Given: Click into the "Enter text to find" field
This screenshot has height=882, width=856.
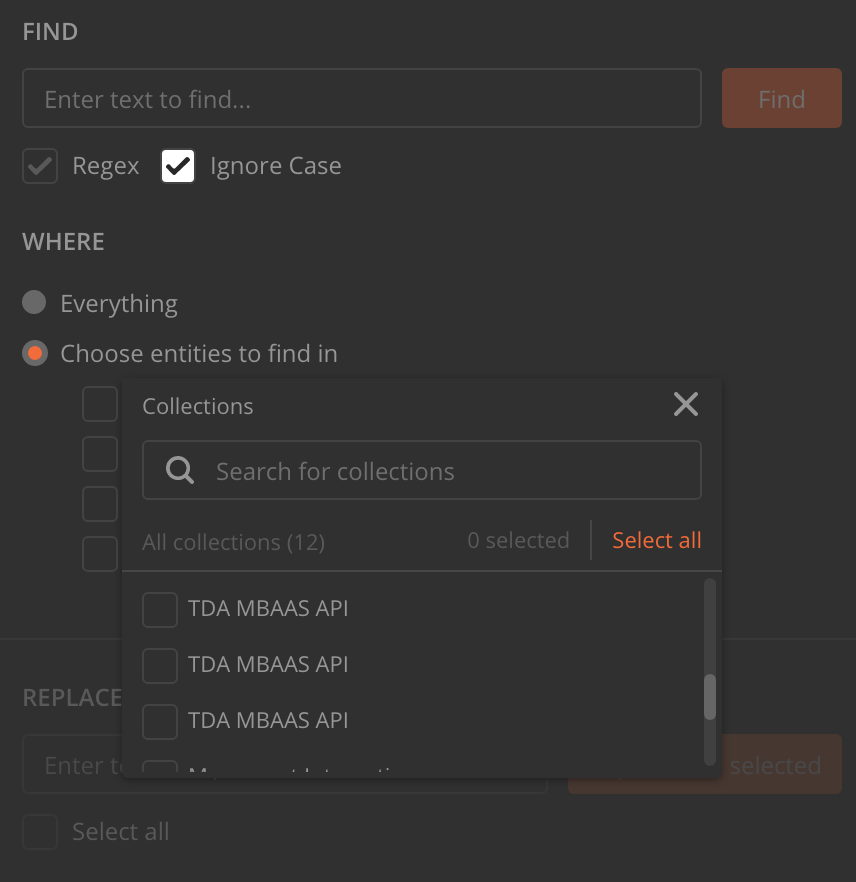Looking at the screenshot, I should point(362,98).
